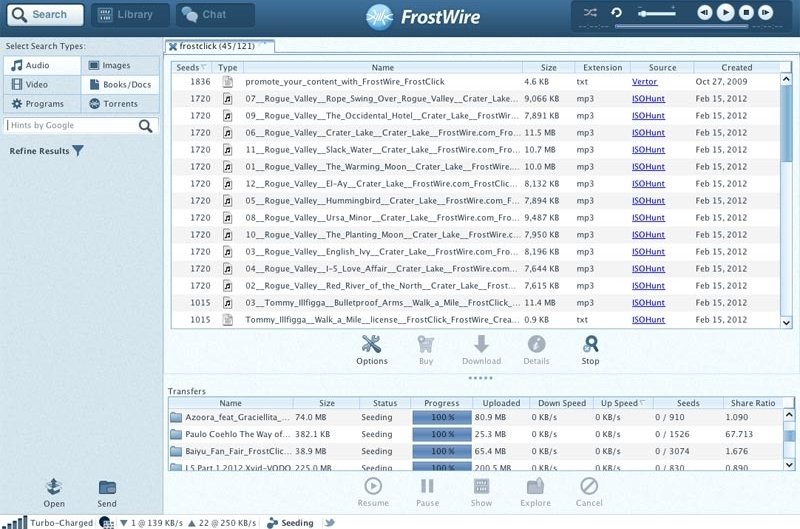Select Video search type
The image size is (800, 529).
[42, 85]
